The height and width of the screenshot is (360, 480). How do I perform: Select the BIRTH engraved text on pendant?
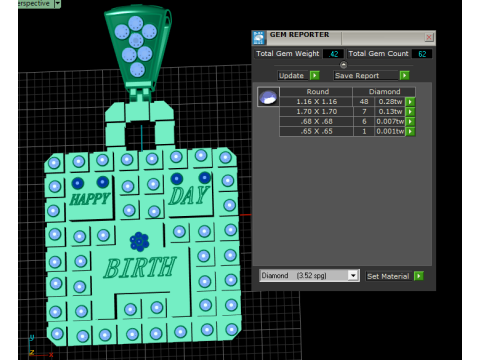[140, 267]
